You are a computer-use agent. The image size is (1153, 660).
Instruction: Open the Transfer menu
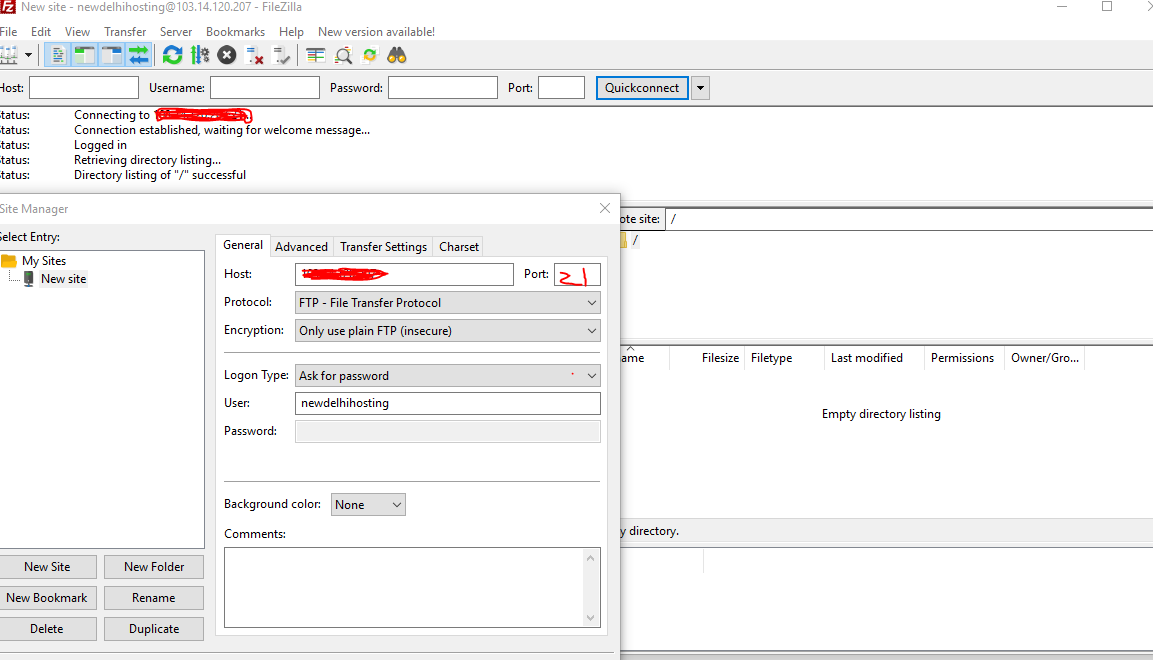coord(124,31)
